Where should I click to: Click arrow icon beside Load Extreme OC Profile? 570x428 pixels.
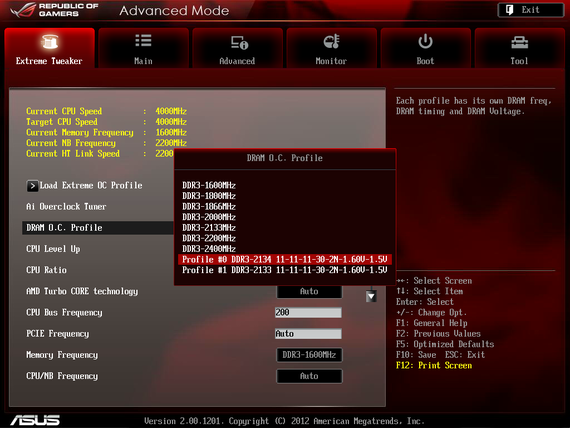click(x=32, y=186)
